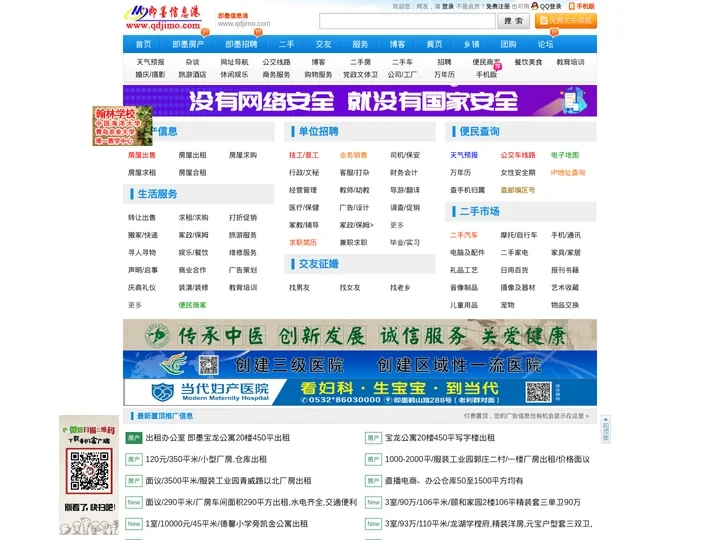Click the 翰林学校 floating ad
Image resolution: width=720 pixels, height=540 pixels.
122,126
